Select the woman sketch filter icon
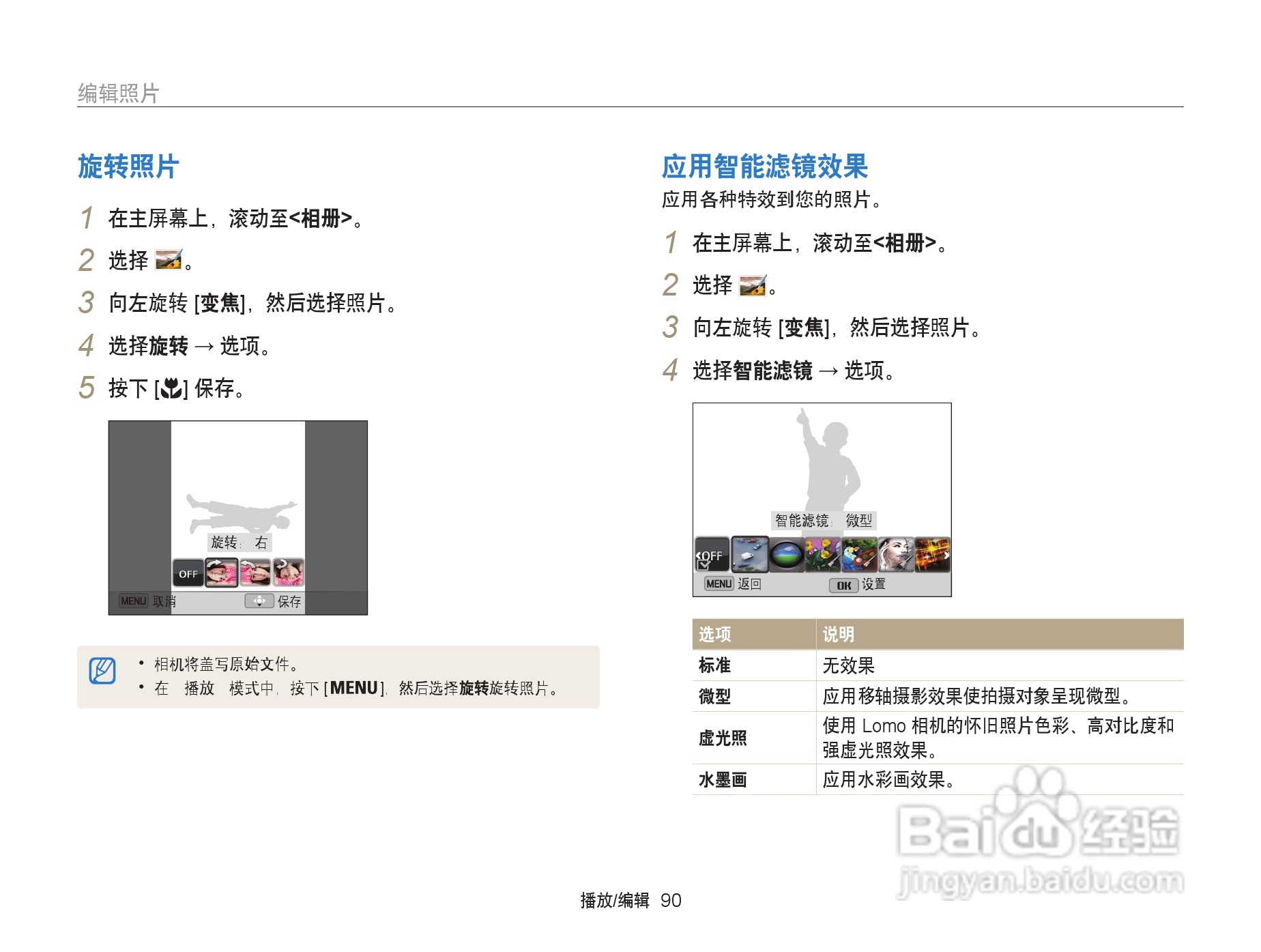This screenshot has width=1261, height=952. coord(896,555)
